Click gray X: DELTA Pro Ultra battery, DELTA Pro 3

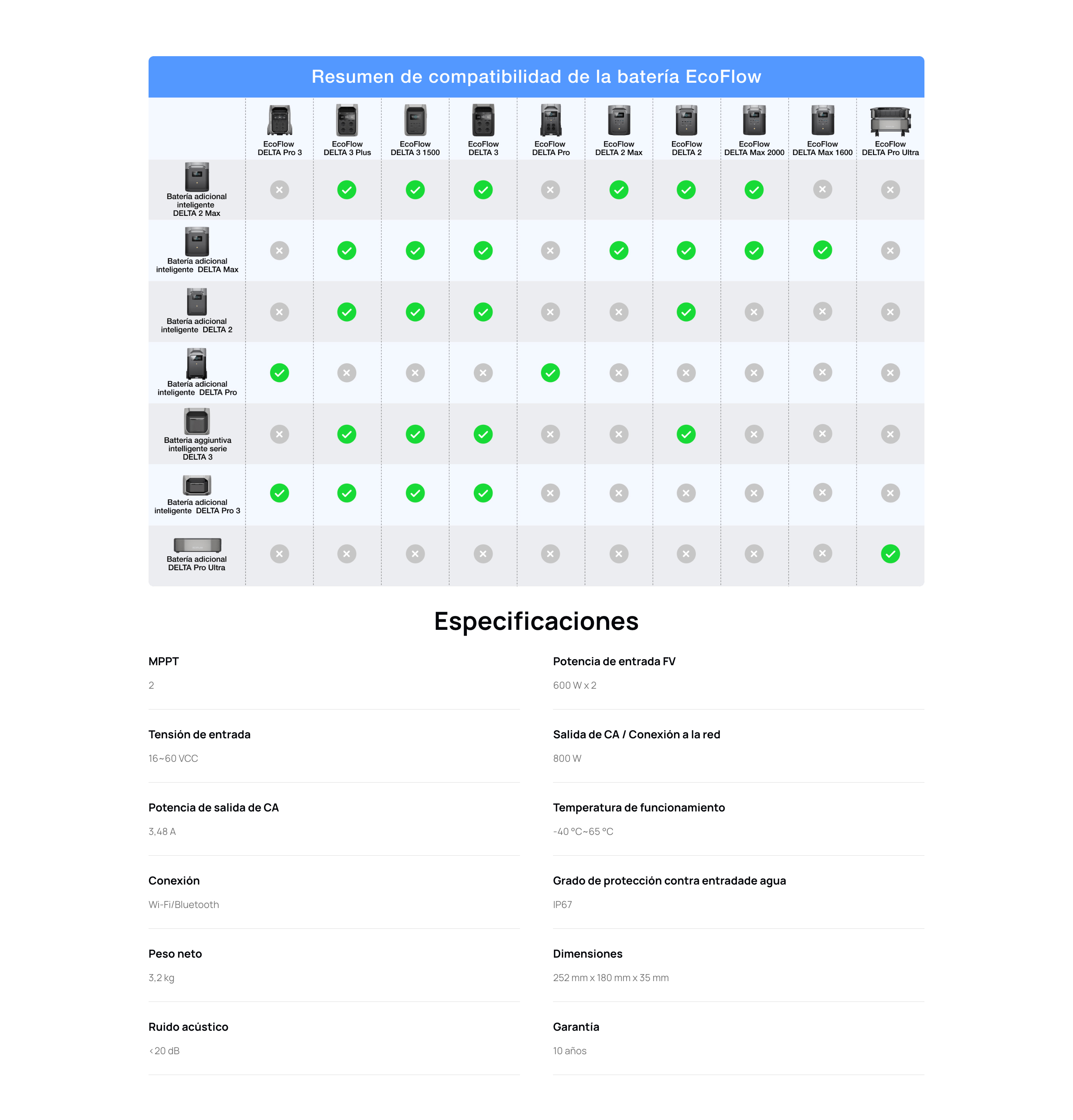[x=279, y=554]
